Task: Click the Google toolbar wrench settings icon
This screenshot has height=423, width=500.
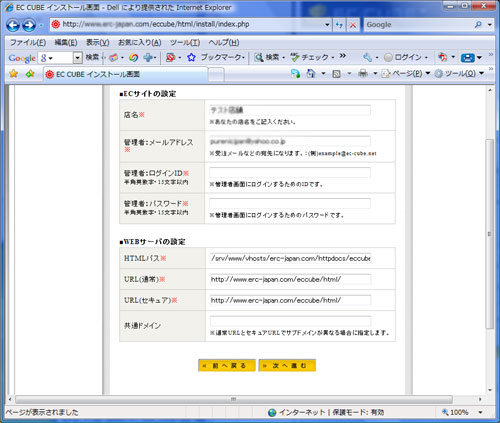Action: click(367, 57)
